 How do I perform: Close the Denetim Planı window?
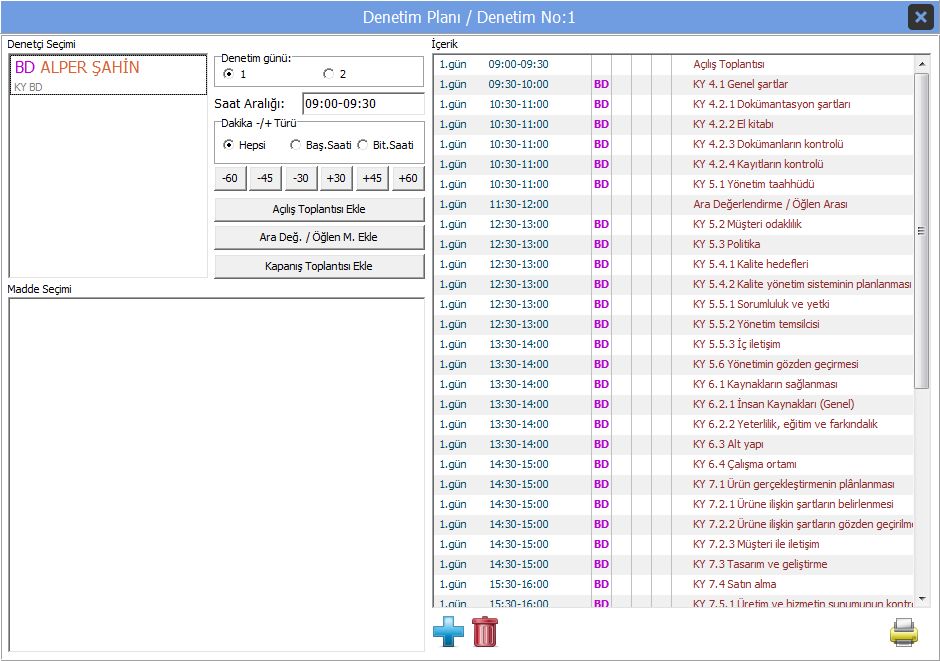(x=920, y=17)
